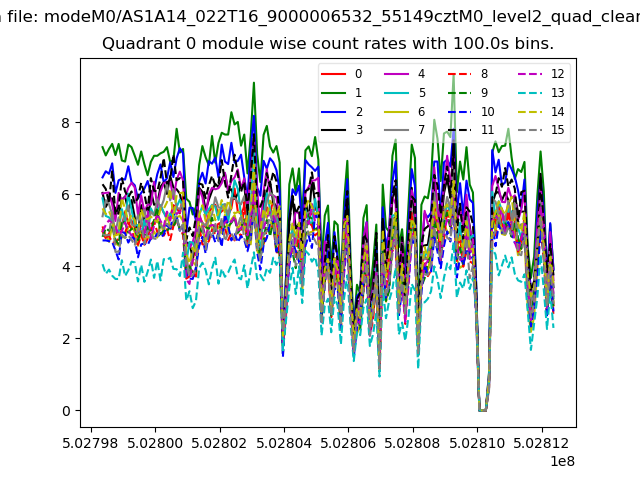Click legend label 11 with black dashes

487,130
